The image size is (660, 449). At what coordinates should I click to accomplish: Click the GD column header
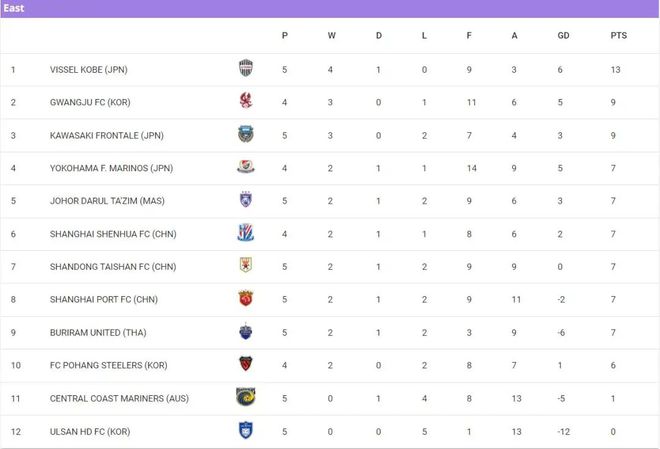pos(563,35)
